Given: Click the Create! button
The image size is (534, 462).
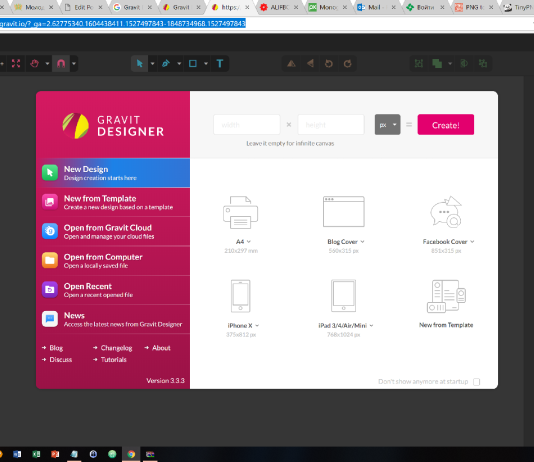Looking at the screenshot, I should tap(445, 125).
